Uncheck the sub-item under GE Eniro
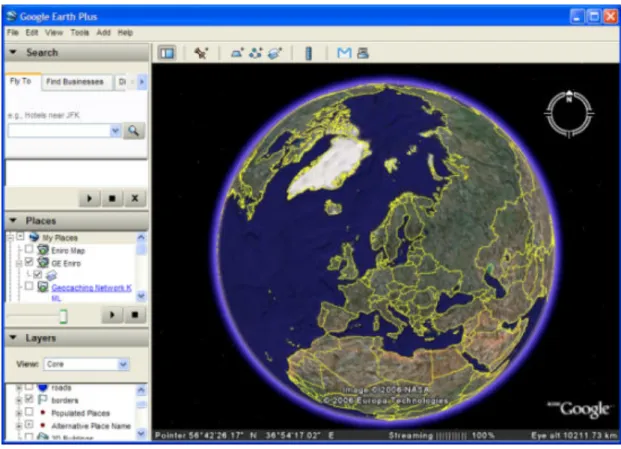The image size is (621, 449). [x=38, y=274]
